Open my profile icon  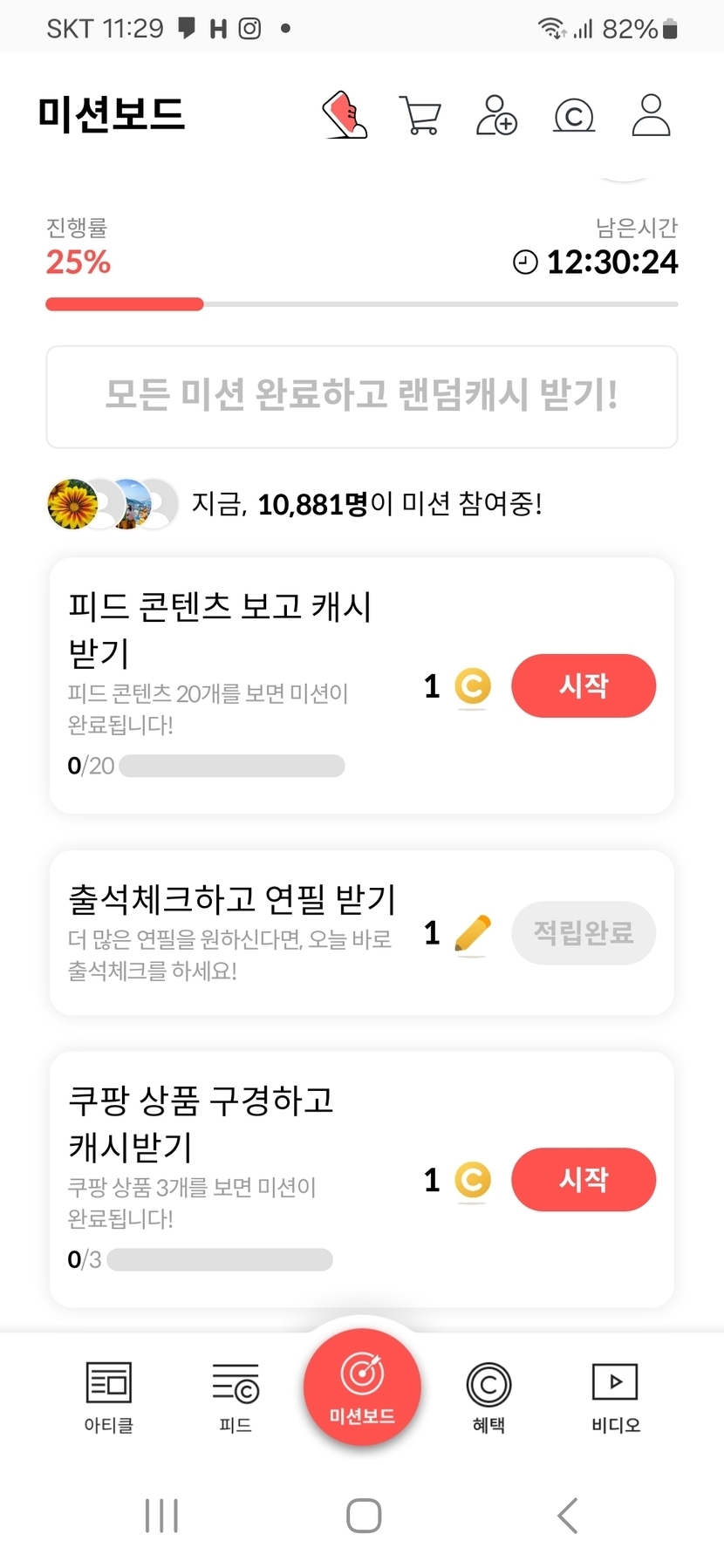[x=651, y=115]
